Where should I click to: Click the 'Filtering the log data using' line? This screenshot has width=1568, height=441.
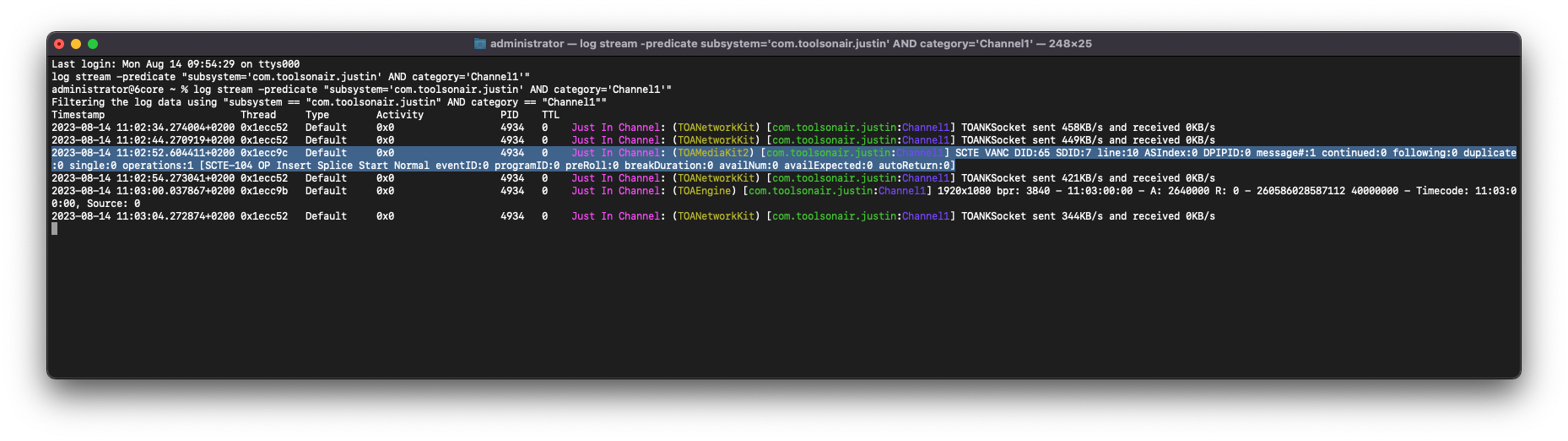[329, 102]
